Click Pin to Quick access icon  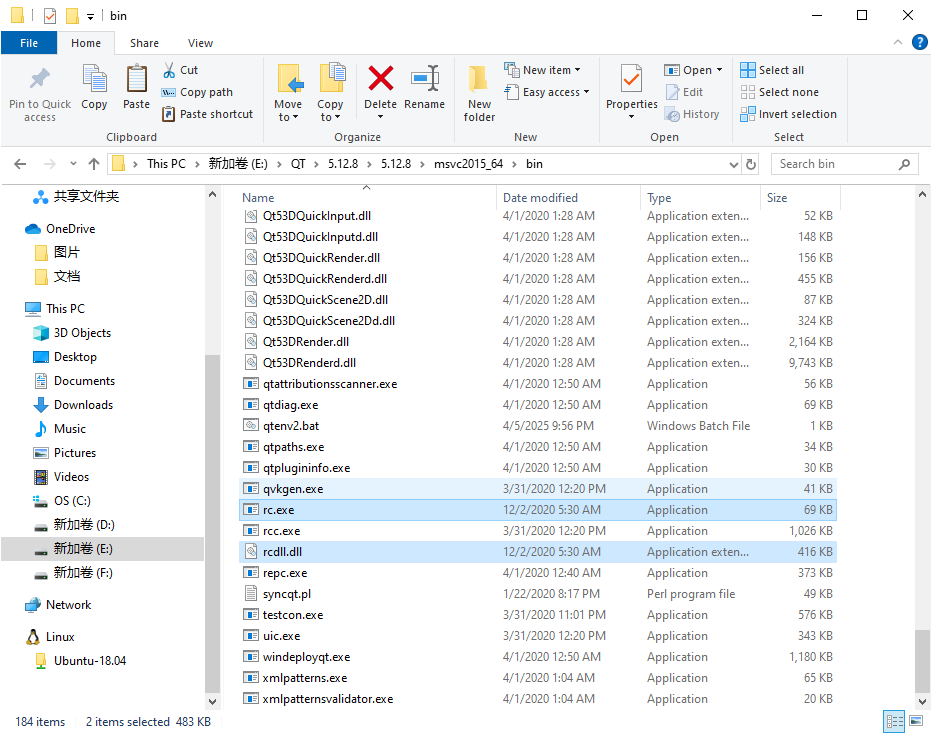(x=40, y=92)
